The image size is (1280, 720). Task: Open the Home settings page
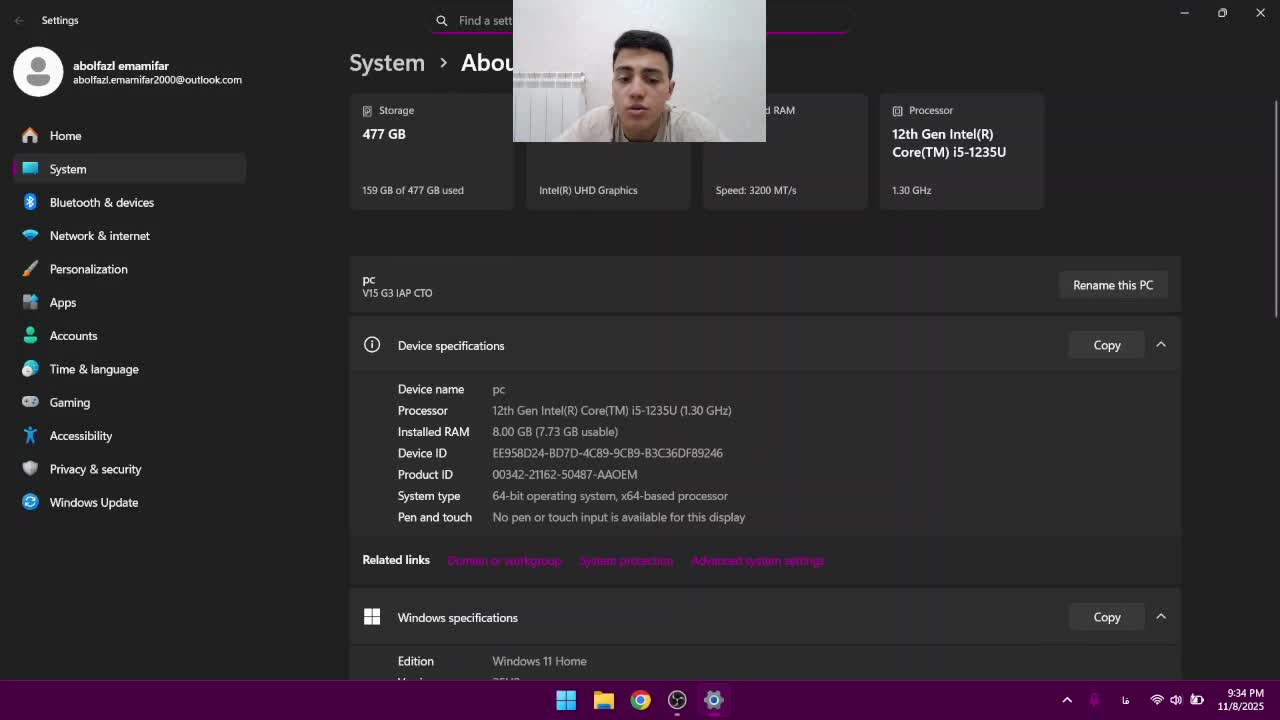click(65, 136)
